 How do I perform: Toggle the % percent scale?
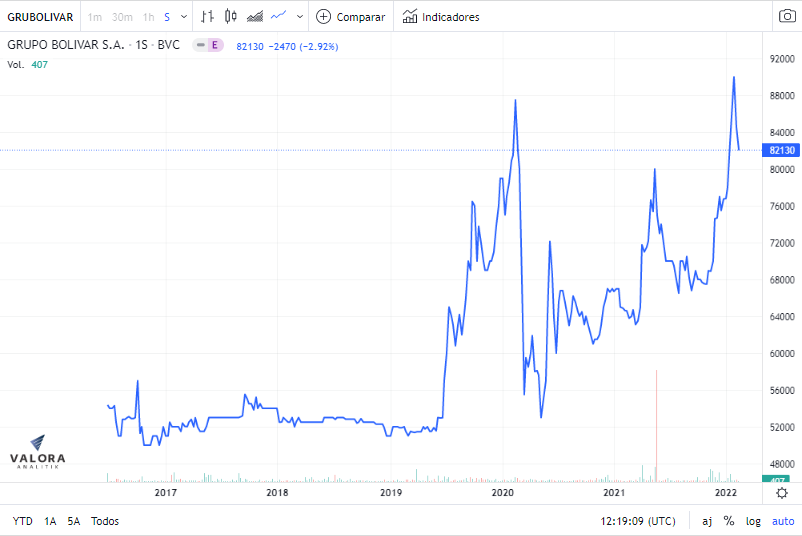[729, 521]
